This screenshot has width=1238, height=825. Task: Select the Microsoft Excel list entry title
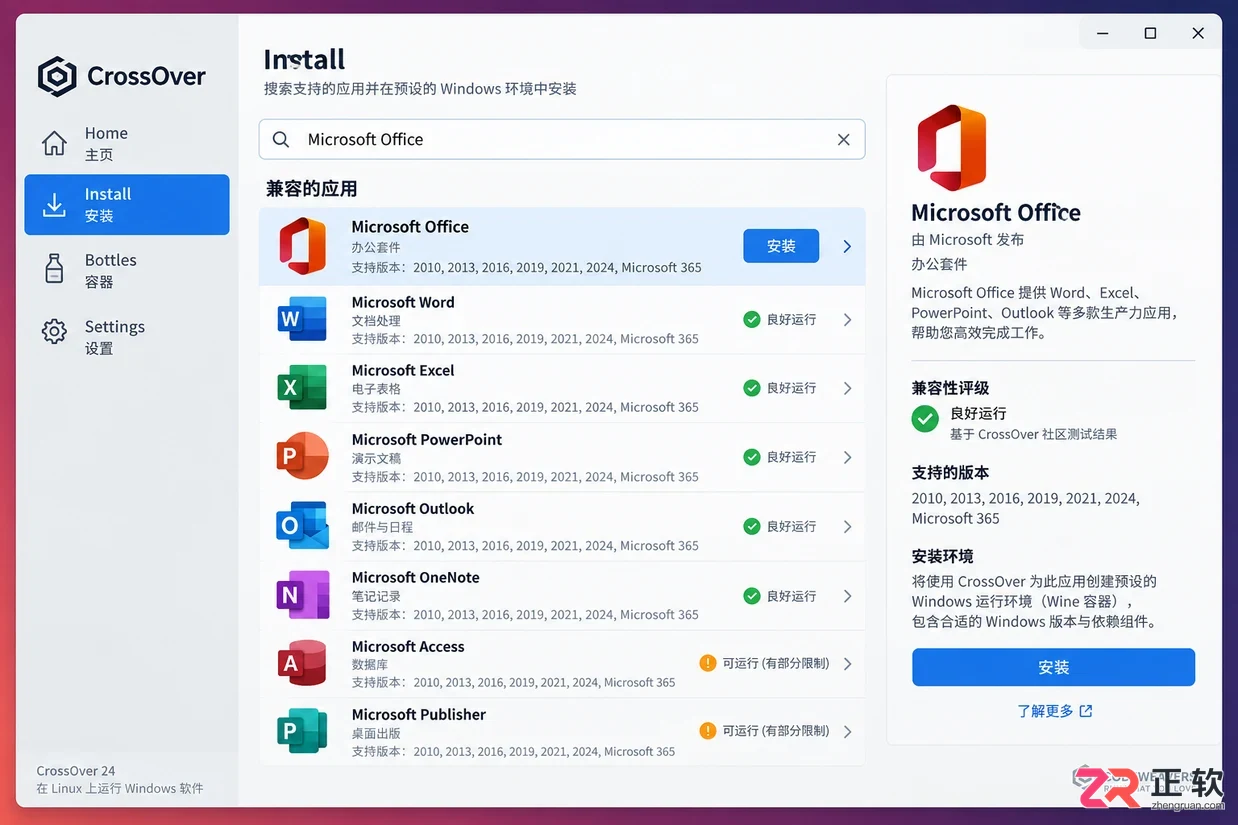click(403, 370)
